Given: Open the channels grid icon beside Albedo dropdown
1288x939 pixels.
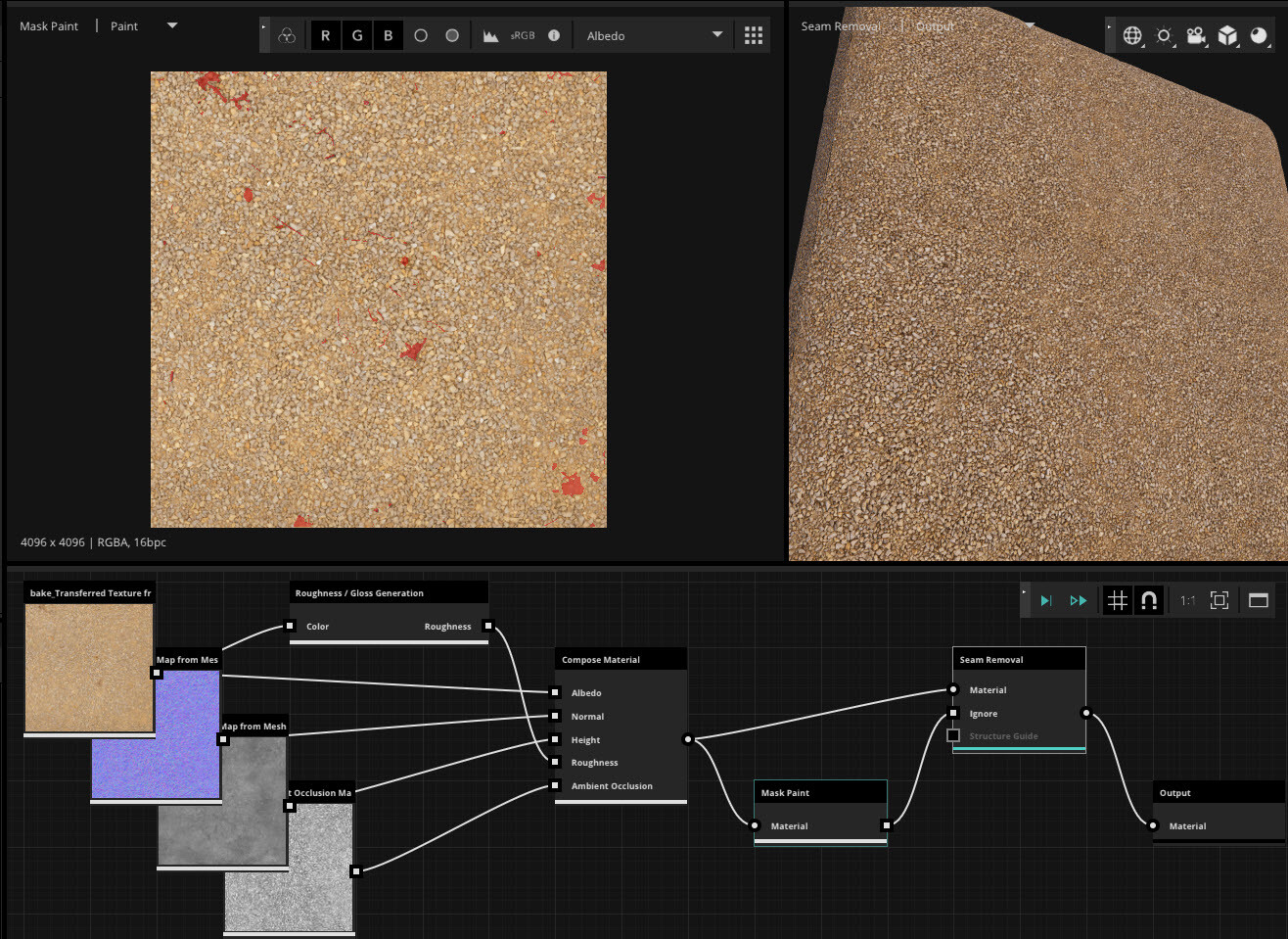Looking at the screenshot, I should 753,34.
